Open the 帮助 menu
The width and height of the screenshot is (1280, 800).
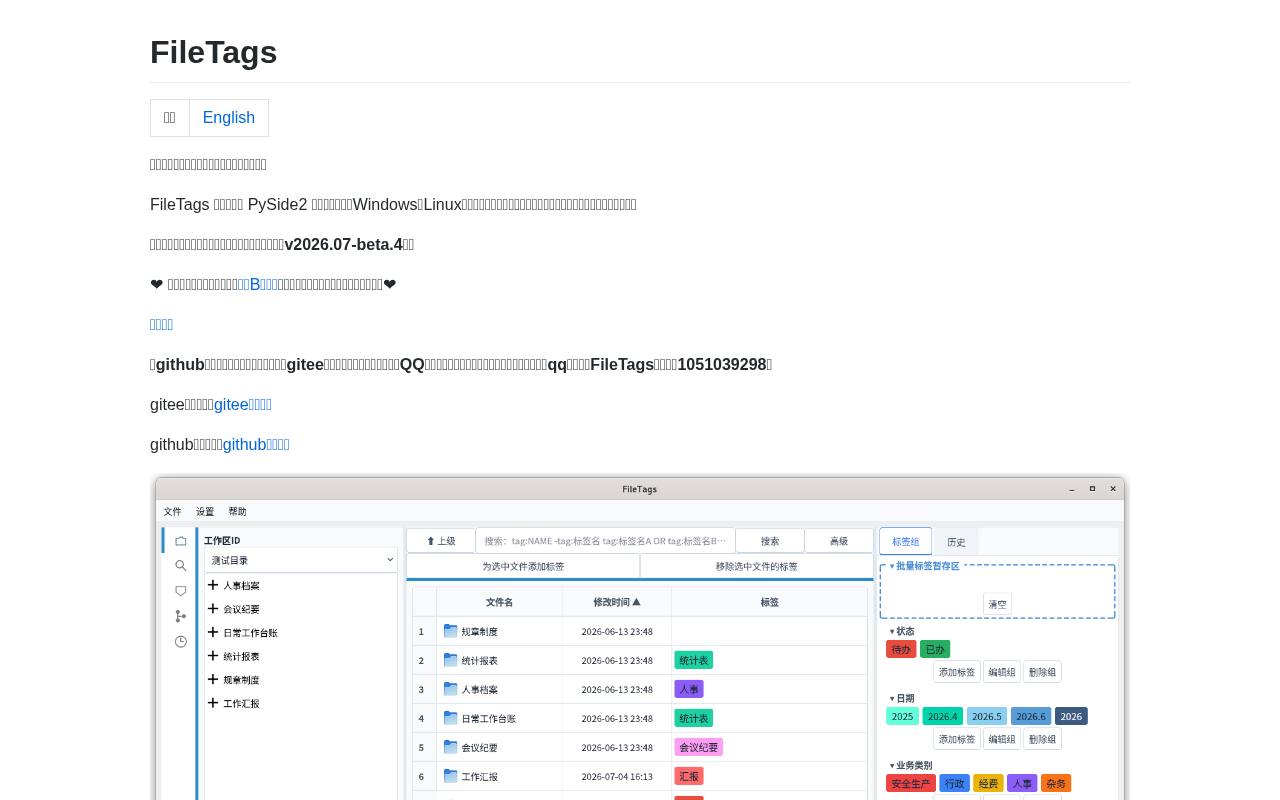coord(237,511)
